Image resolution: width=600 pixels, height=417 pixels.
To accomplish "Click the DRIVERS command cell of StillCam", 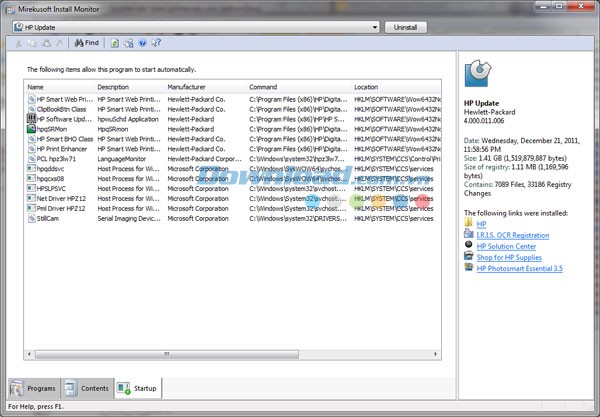I will 298,218.
